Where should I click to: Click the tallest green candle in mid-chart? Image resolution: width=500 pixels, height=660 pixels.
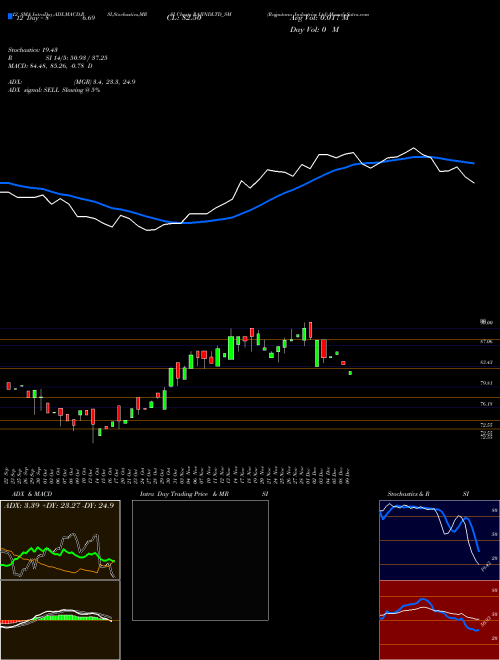tap(231, 348)
